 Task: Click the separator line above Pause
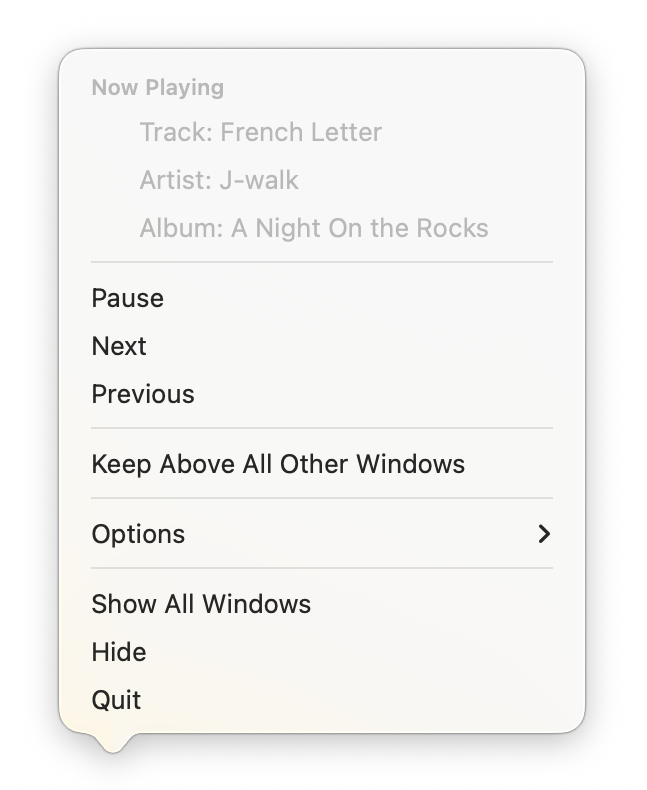322,262
